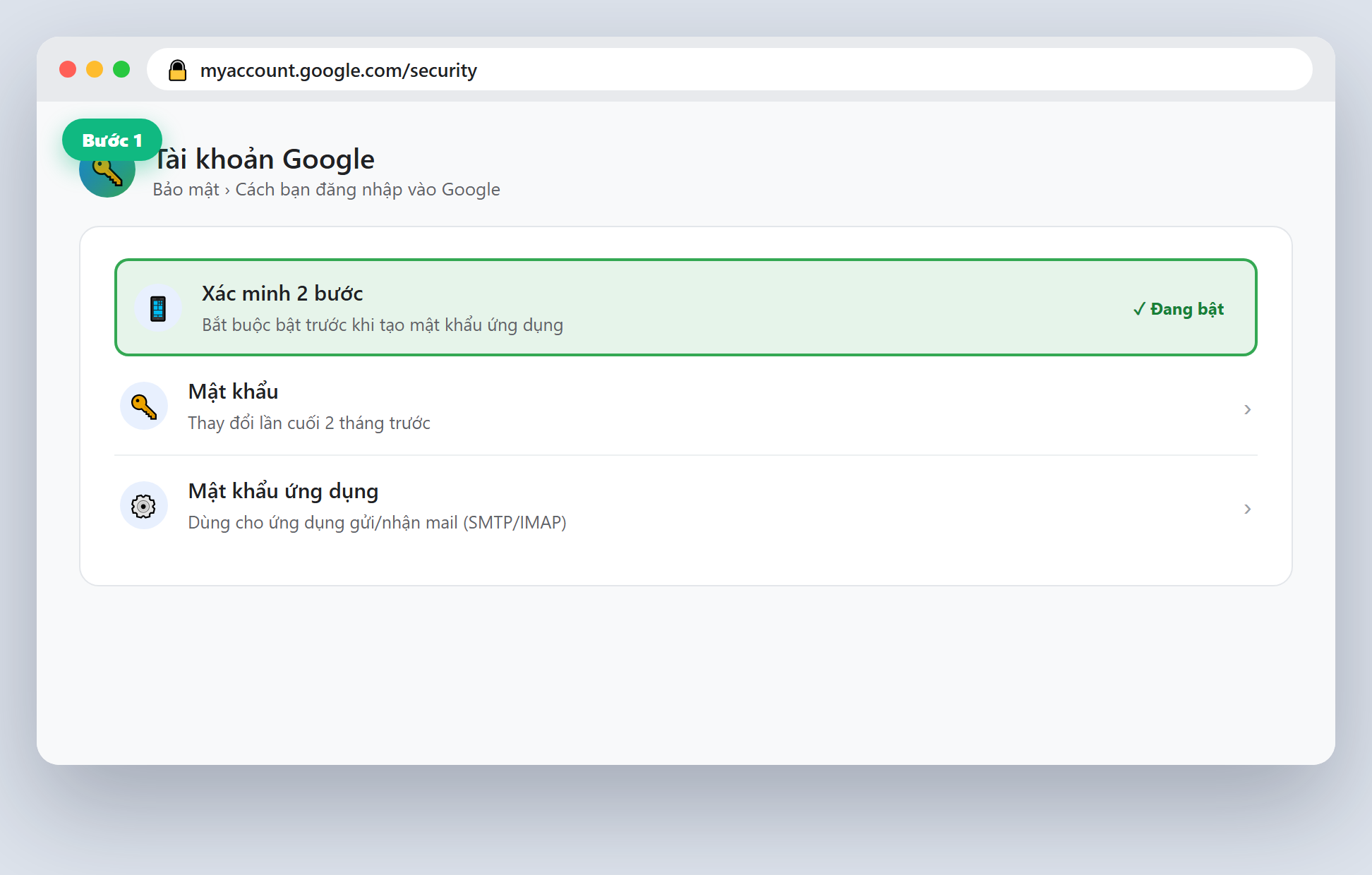Open the Mật khẩu setting title
This screenshot has height=875, width=1372.
(233, 392)
